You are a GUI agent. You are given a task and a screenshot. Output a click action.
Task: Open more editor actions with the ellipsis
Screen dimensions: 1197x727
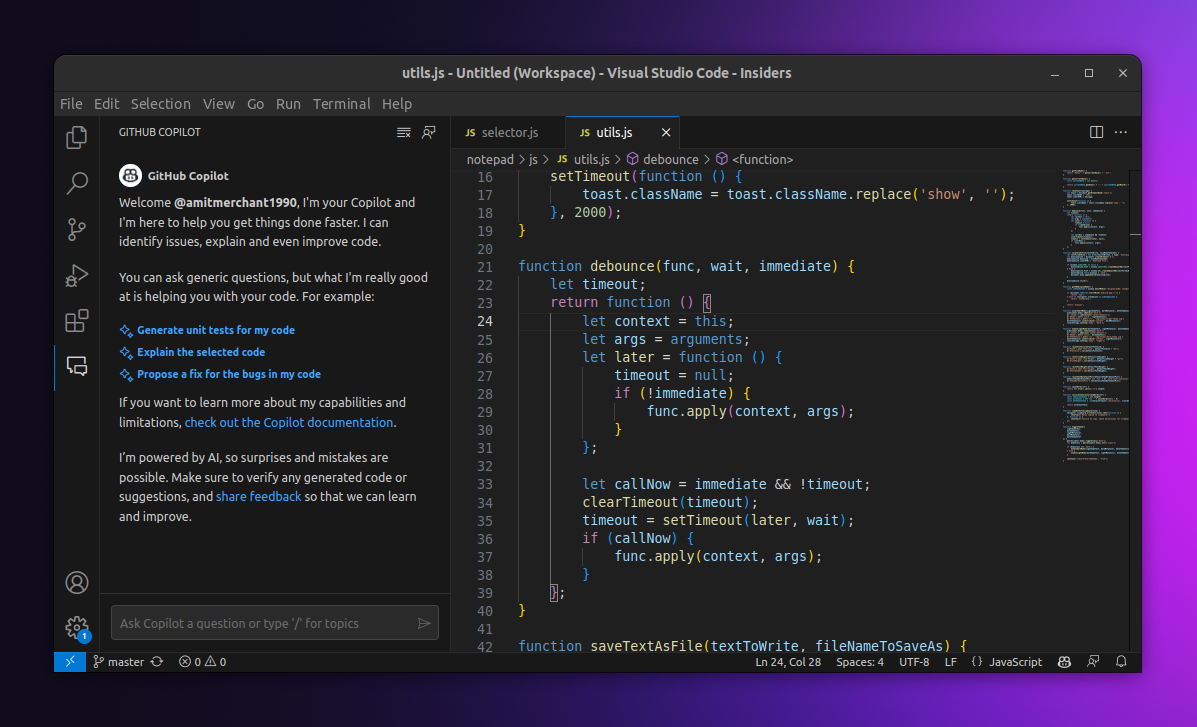pyautogui.click(x=1120, y=132)
